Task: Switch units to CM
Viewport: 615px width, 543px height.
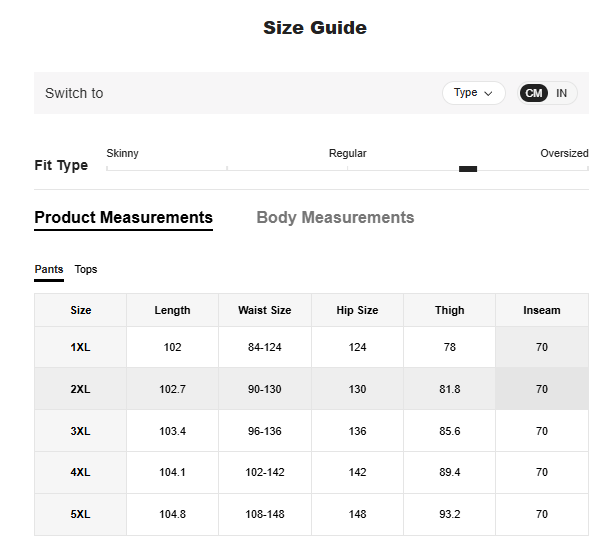Action: [534, 93]
